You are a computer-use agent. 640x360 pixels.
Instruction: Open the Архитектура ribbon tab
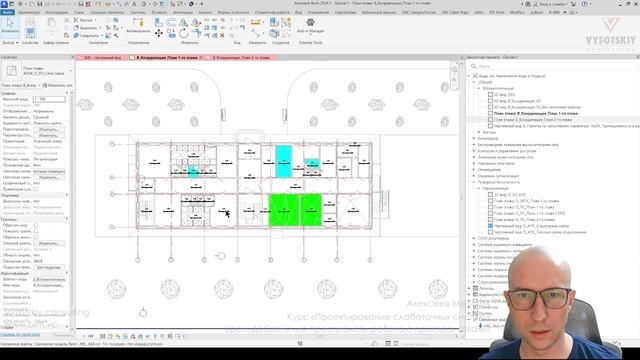pyautogui.click(x=29, y=12)
